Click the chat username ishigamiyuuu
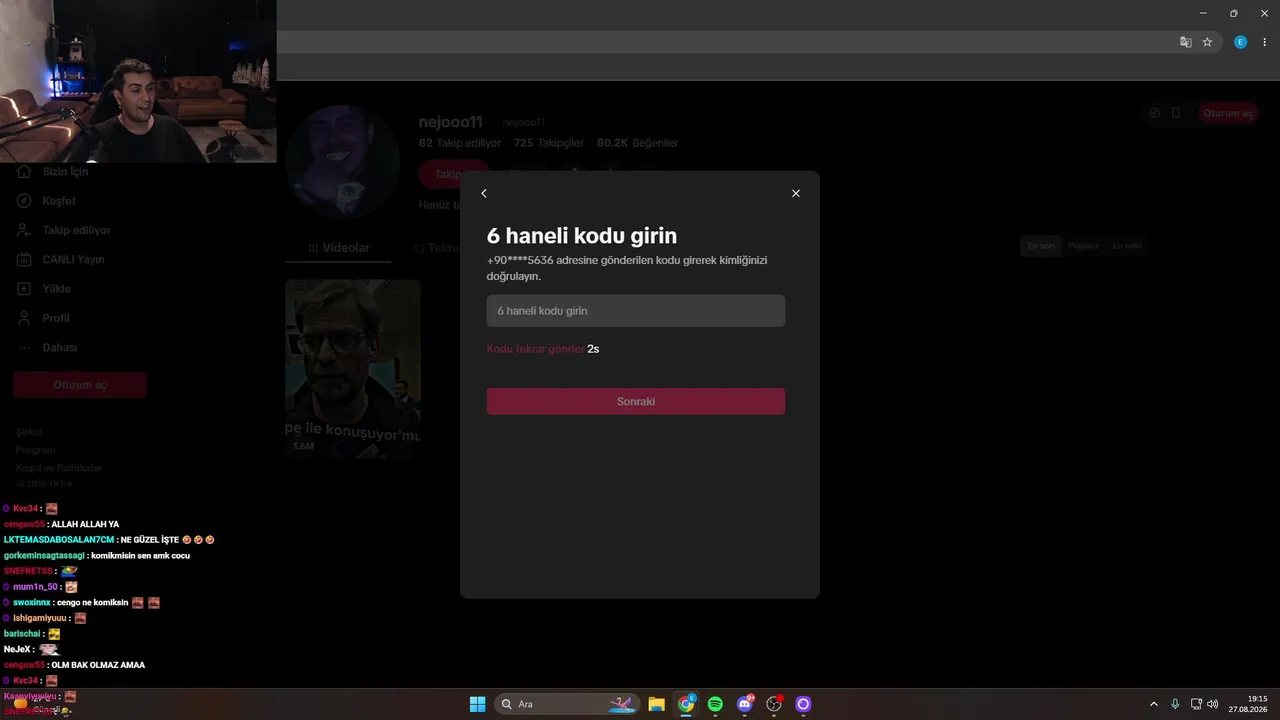Image resolution: width=1280 pixels, height=720 pixels. click(x=40, y=618)
